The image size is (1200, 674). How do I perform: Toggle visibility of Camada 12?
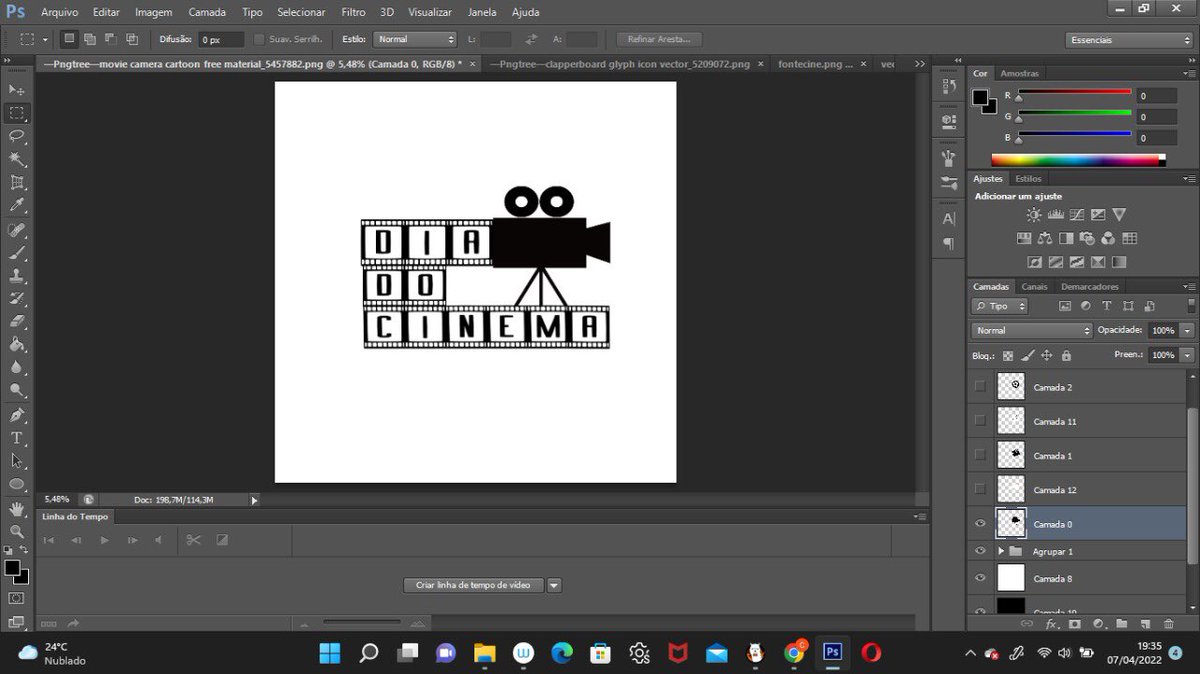click(x=980, y=489)
